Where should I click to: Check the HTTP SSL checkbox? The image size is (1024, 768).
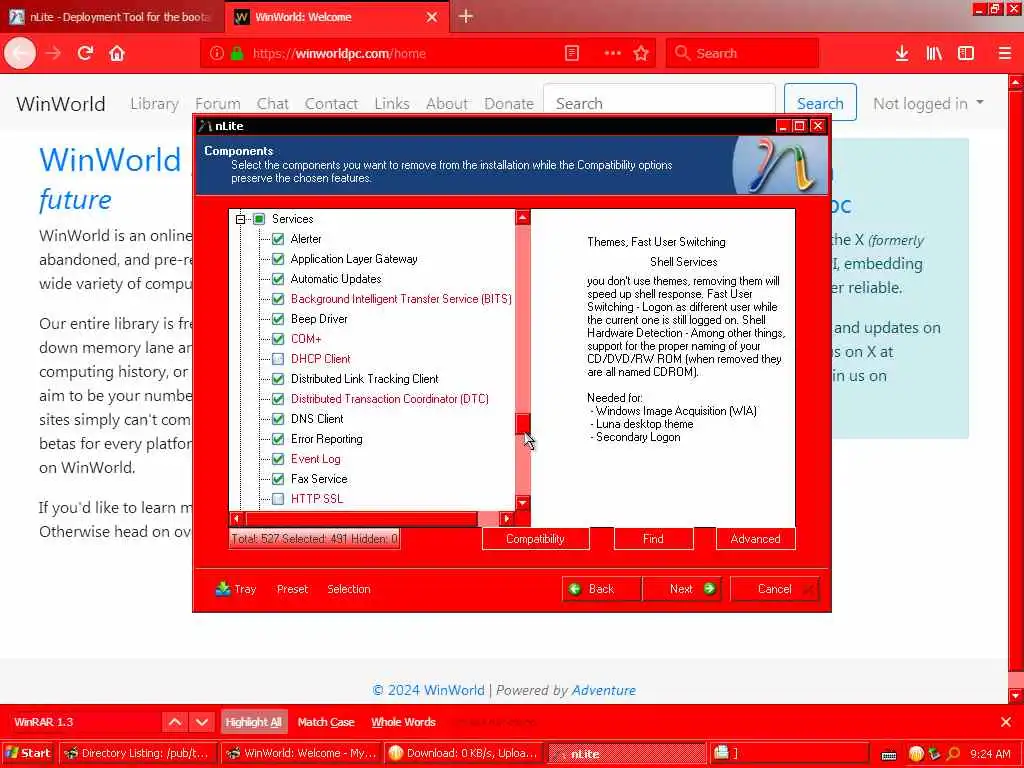(x=278, y=499)
